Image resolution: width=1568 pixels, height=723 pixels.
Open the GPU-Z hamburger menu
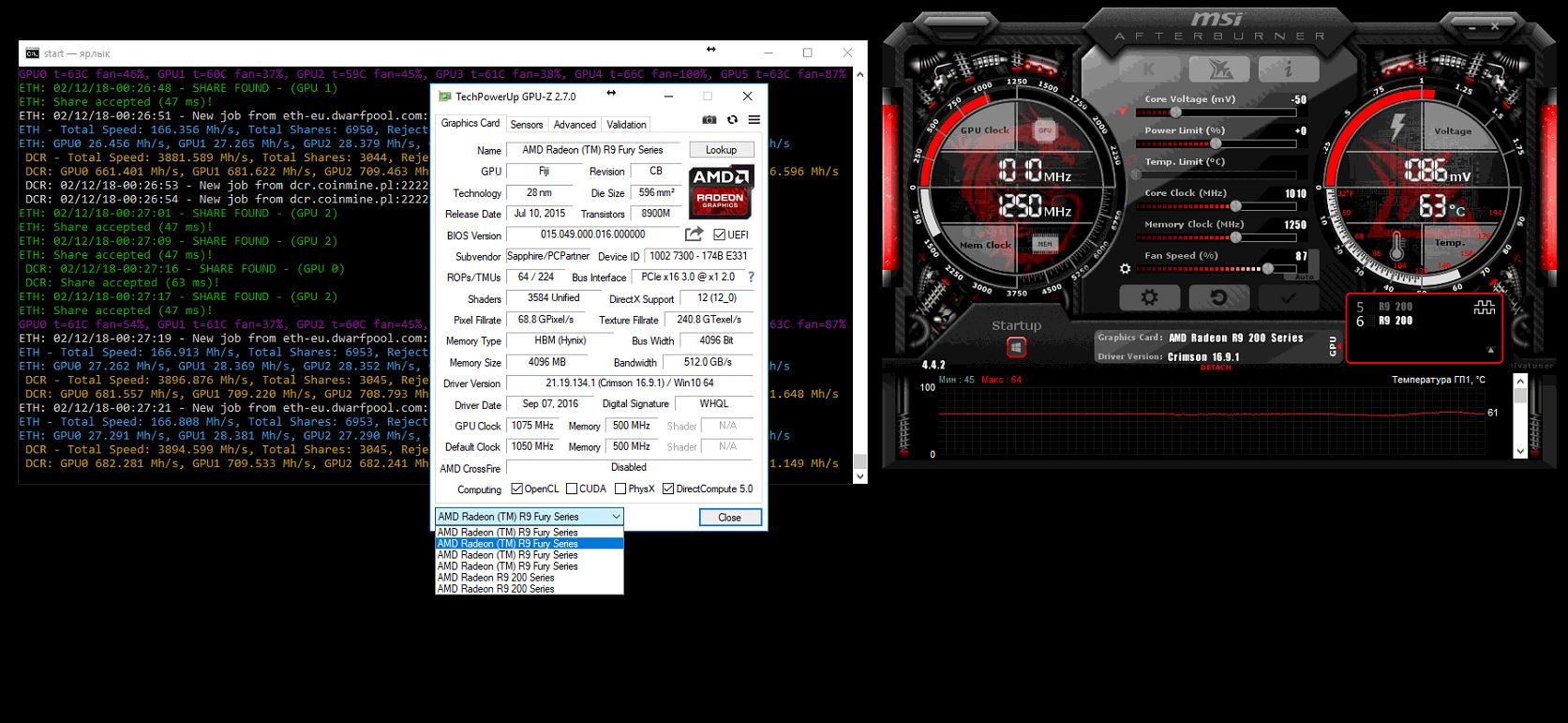[754, 120]
